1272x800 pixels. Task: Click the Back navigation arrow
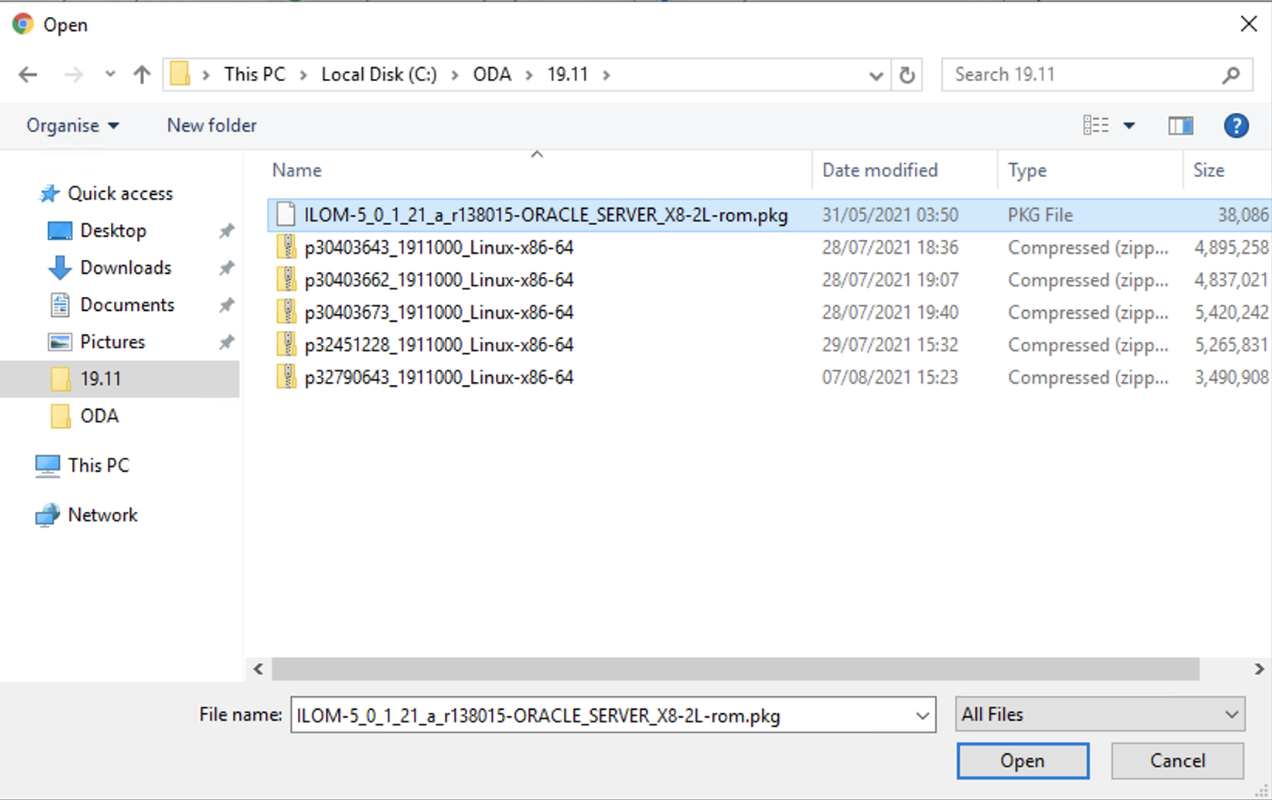point(28,75)
